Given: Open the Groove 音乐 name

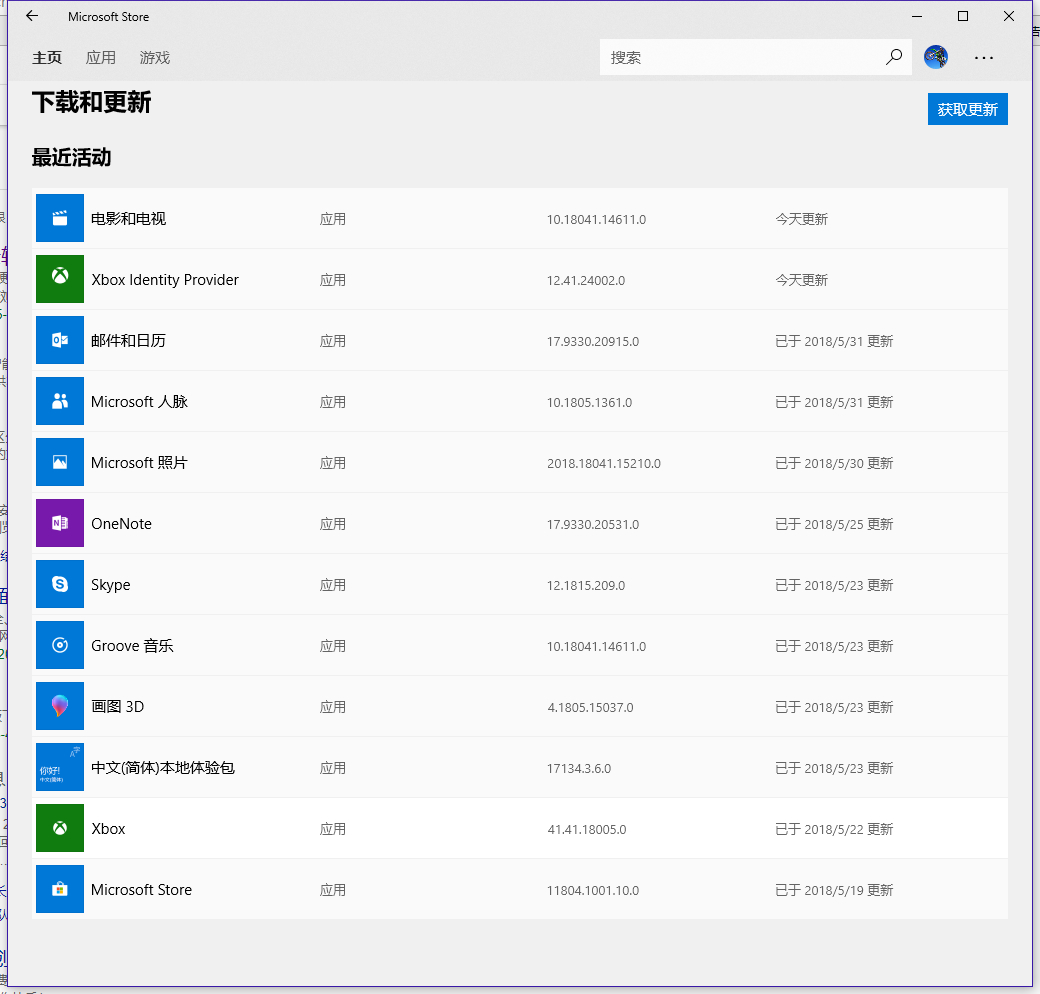Looking at the screenshot, I should coord(132,646).
